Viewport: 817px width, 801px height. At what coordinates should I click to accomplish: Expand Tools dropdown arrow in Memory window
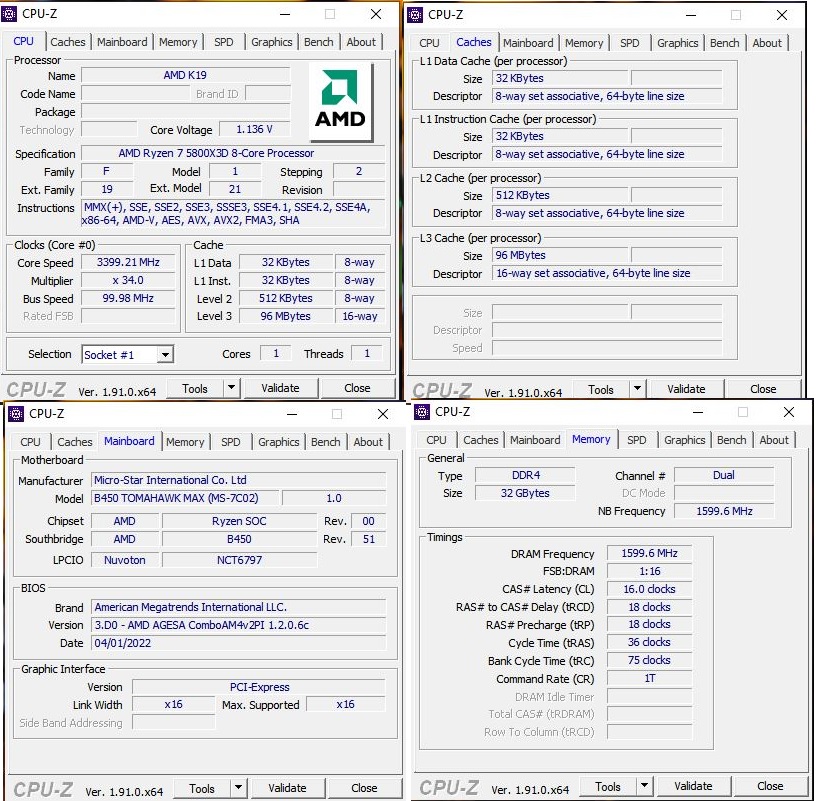644,786
